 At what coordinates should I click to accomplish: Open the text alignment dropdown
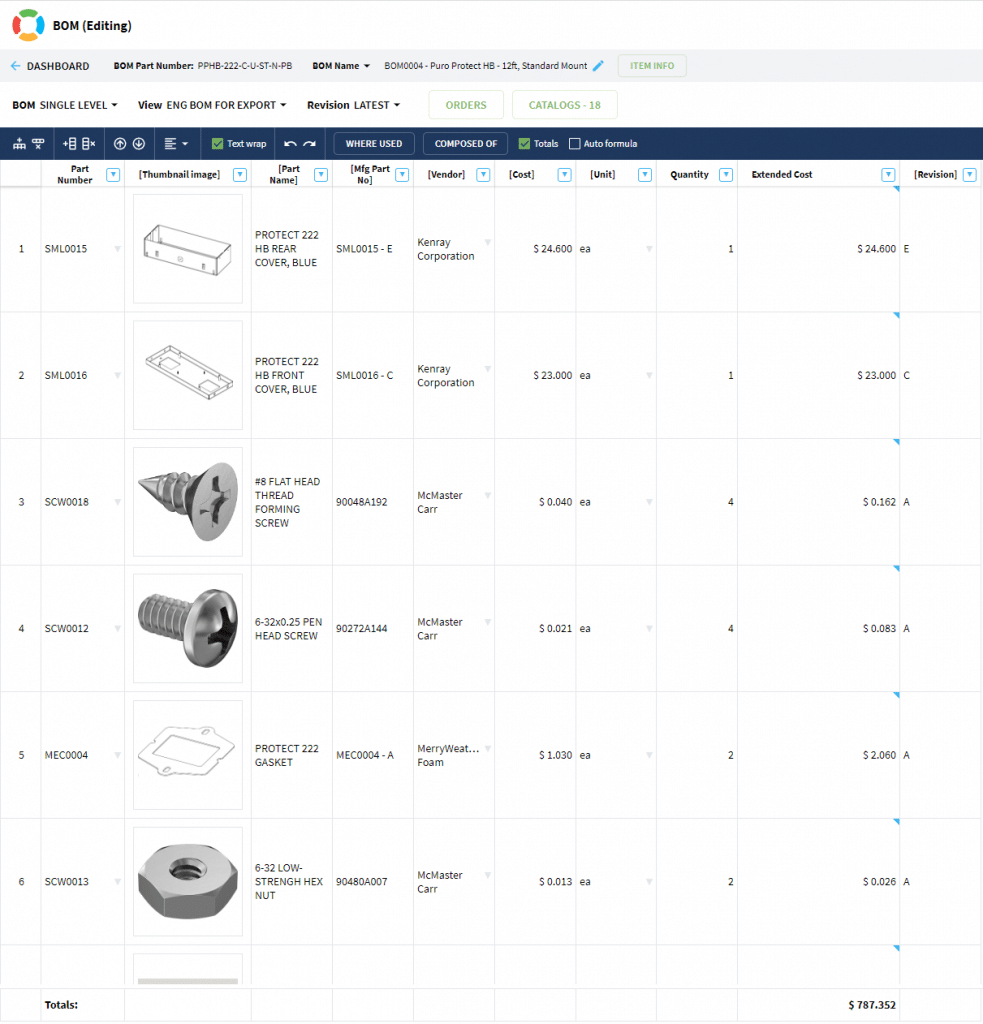pyautogui.click(x=176, y=144)
